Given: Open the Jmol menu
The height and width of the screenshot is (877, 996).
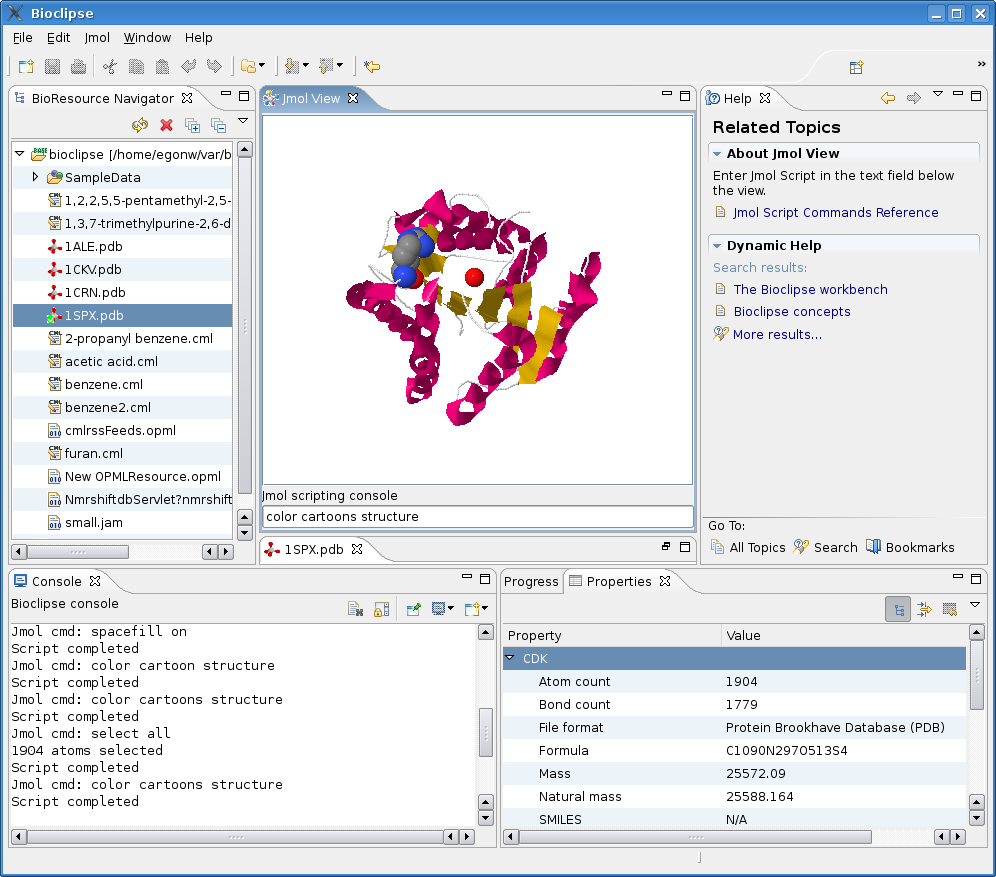Looking at the screenshot, I should 97,37.
